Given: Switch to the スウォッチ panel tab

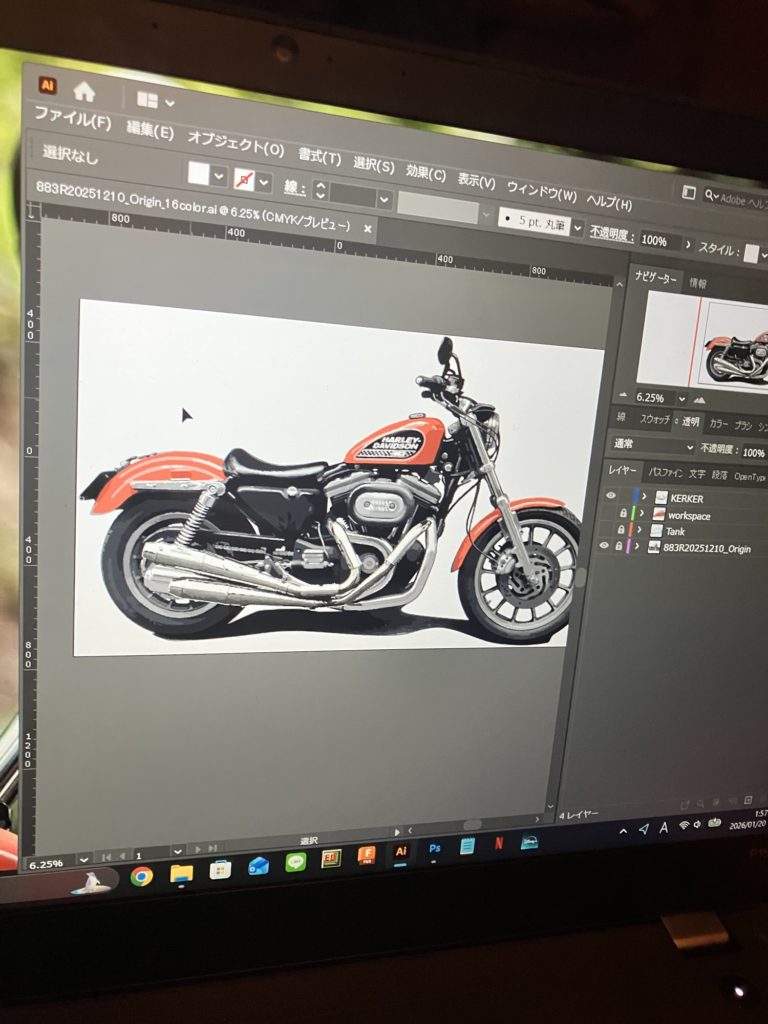Looking at the screenshot, I should [x=656, y=421].
